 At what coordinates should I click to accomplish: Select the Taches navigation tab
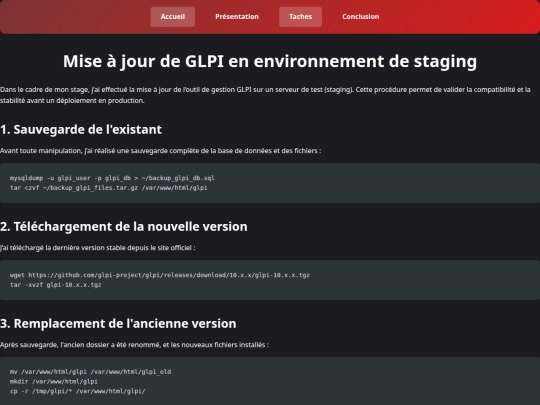click(300, 17)
